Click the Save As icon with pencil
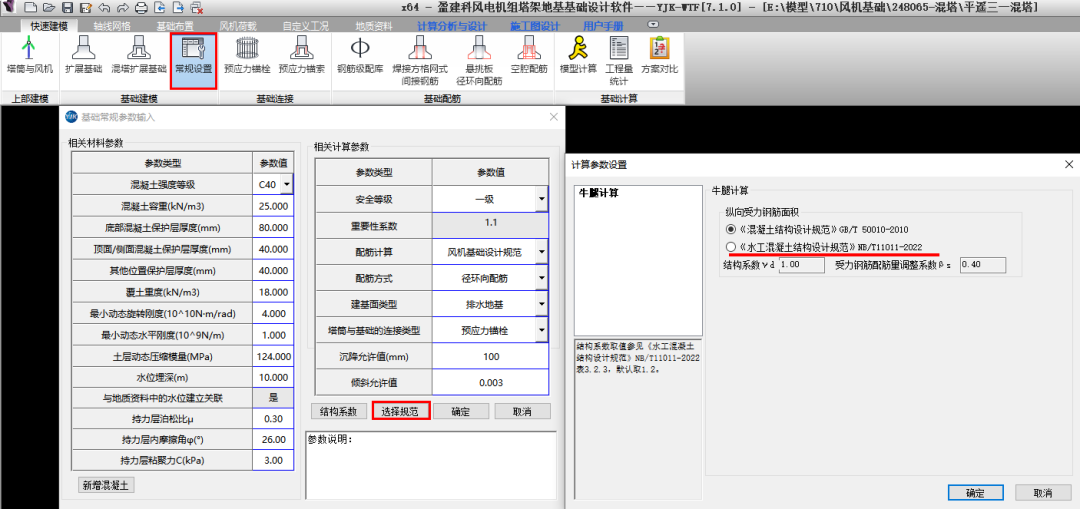1080x509 pixels. pos(86,8)
